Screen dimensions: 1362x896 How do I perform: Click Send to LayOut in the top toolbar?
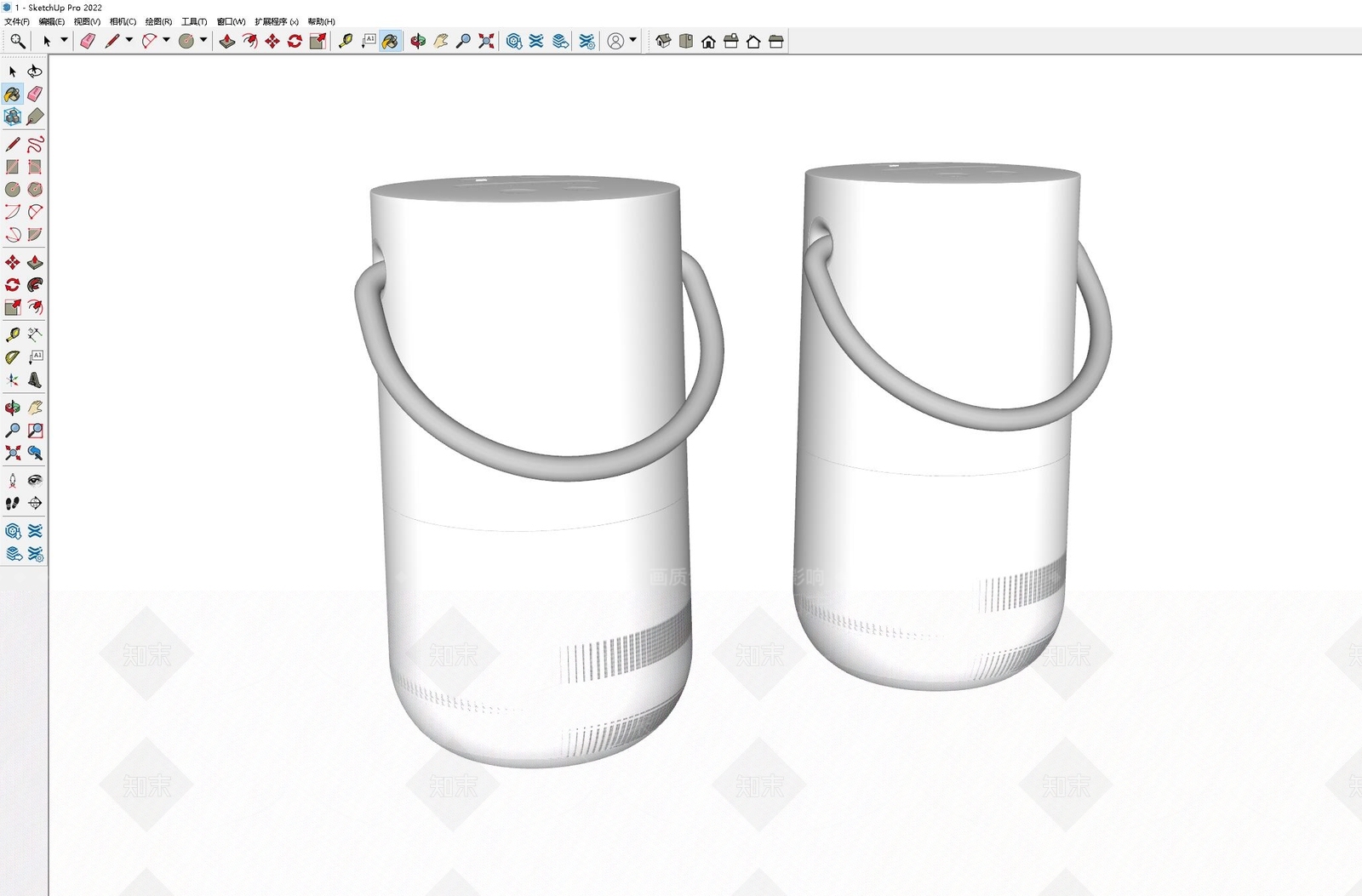pyautogui.click(x=560, y=41)
